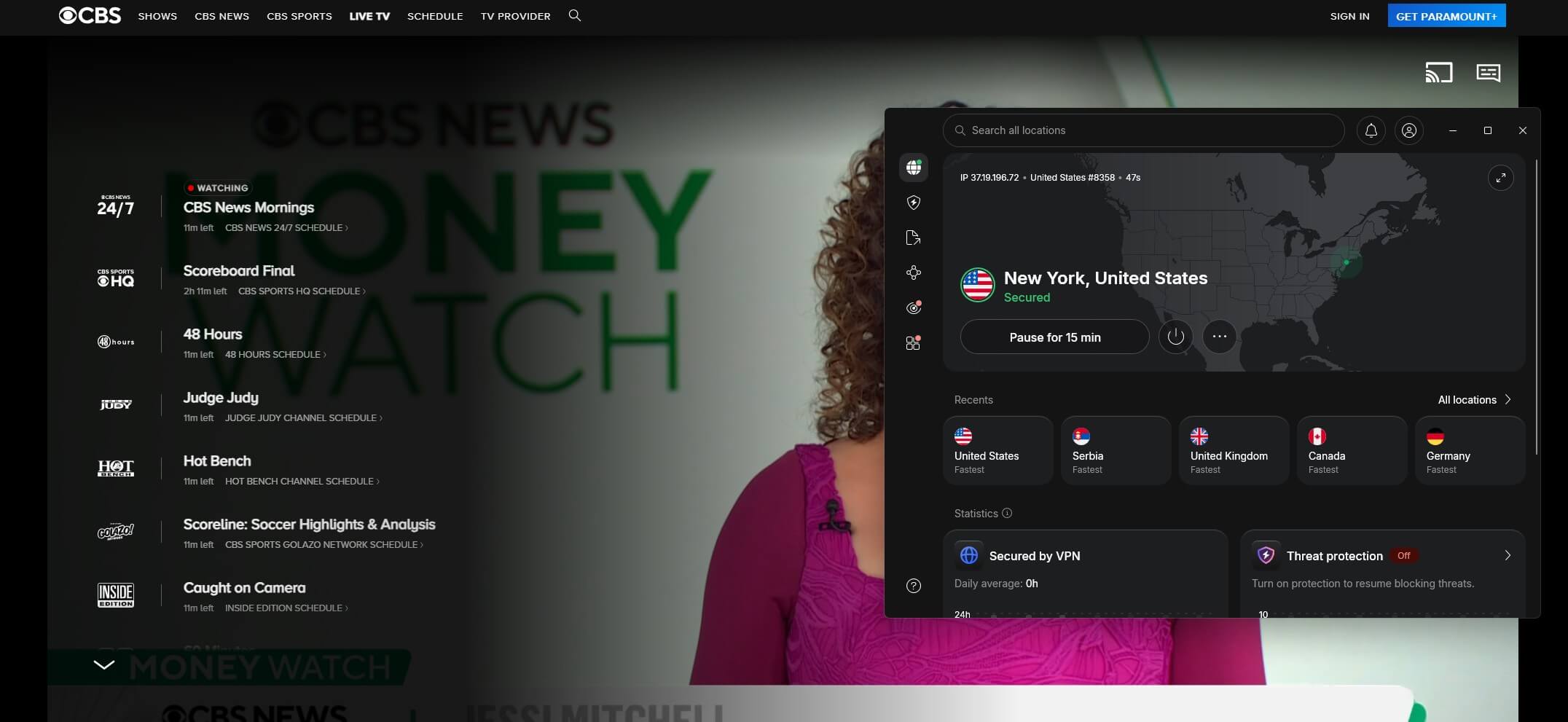Image resolution: width=1568 pixels, height=722 pixels.
Task: Watch 48 Hours channel
Action: (213, 334)
